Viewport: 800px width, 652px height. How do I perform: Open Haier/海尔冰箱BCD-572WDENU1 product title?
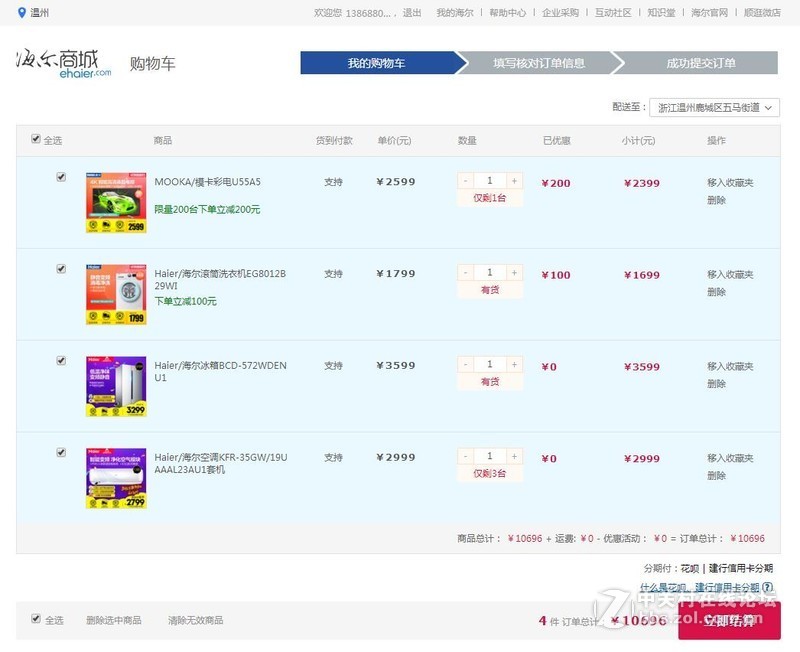pyautogui.click(x=220, y=371)
